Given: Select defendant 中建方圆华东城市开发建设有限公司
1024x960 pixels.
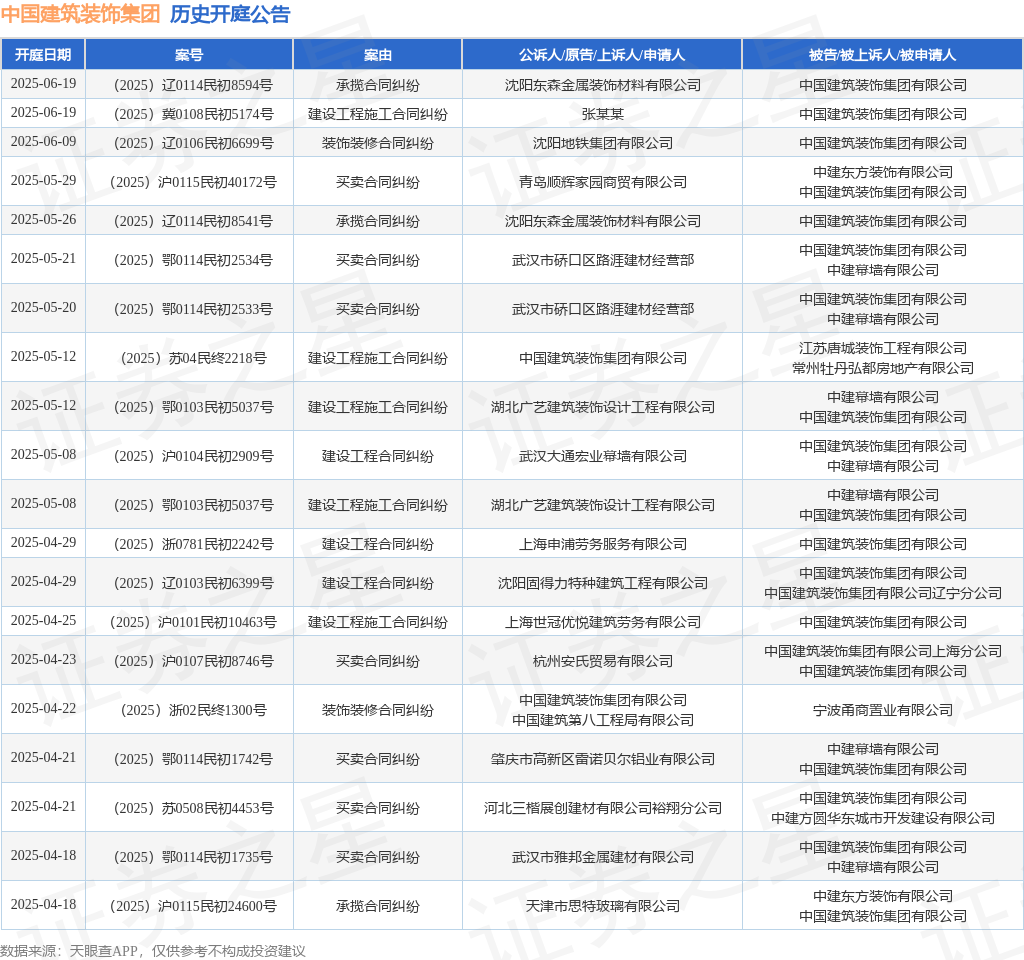Looking at the screenshot, I should pos(882,818).
